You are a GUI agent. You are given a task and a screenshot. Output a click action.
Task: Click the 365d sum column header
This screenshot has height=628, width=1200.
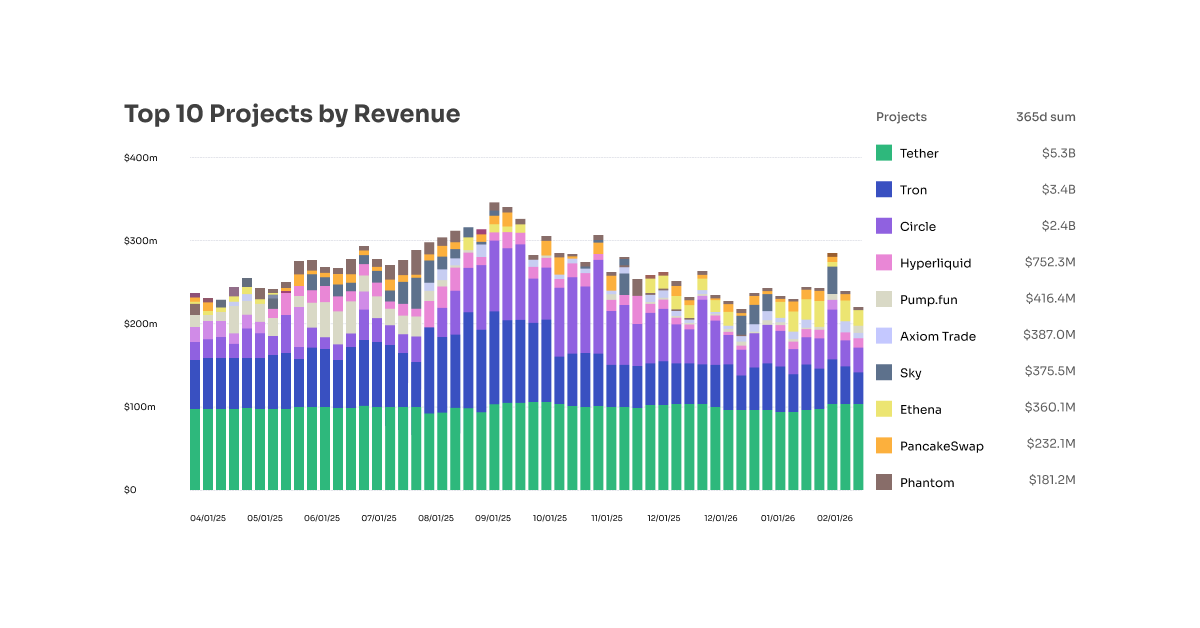pos(1045,117)
